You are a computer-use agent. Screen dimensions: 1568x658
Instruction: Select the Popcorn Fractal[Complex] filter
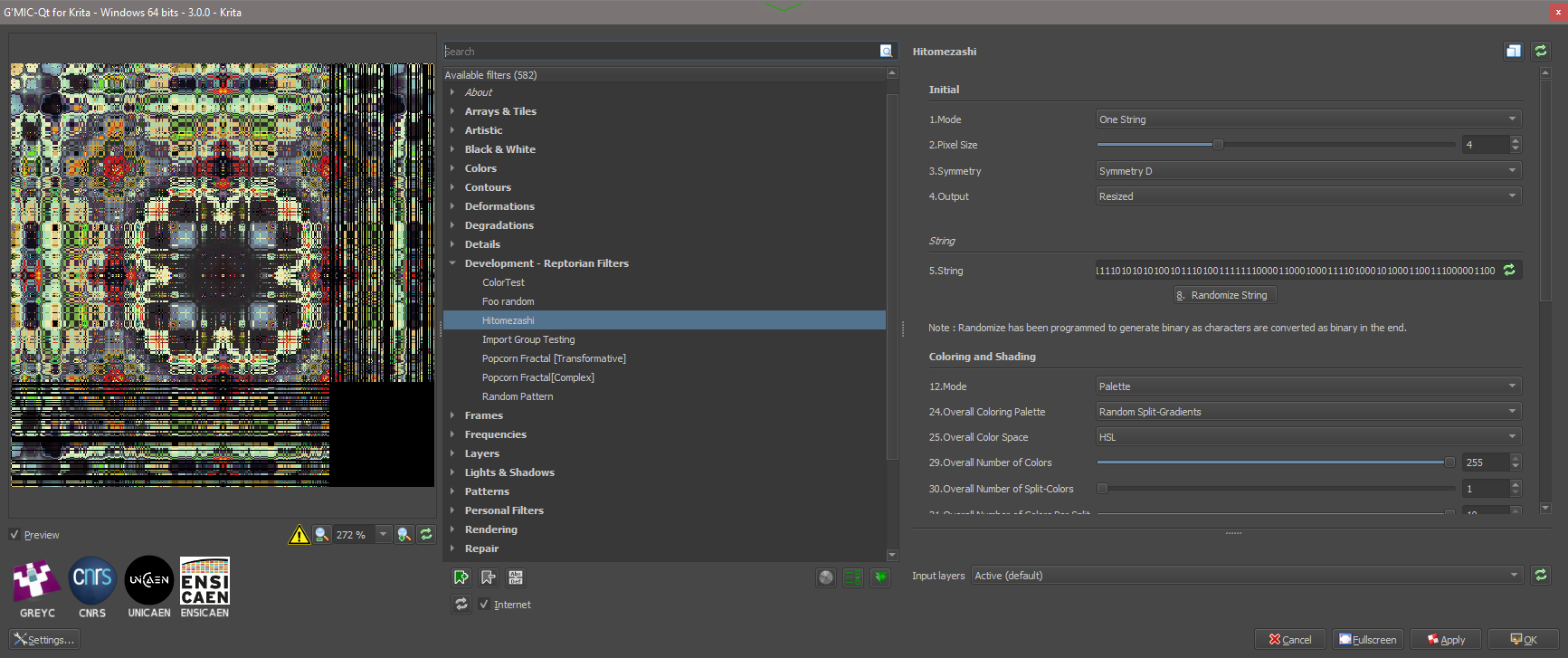click(537, 377)
